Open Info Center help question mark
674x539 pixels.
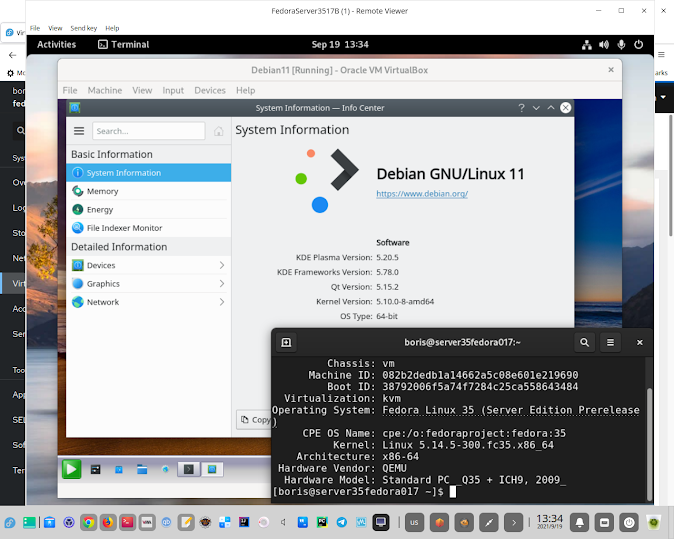click(521, 108)
